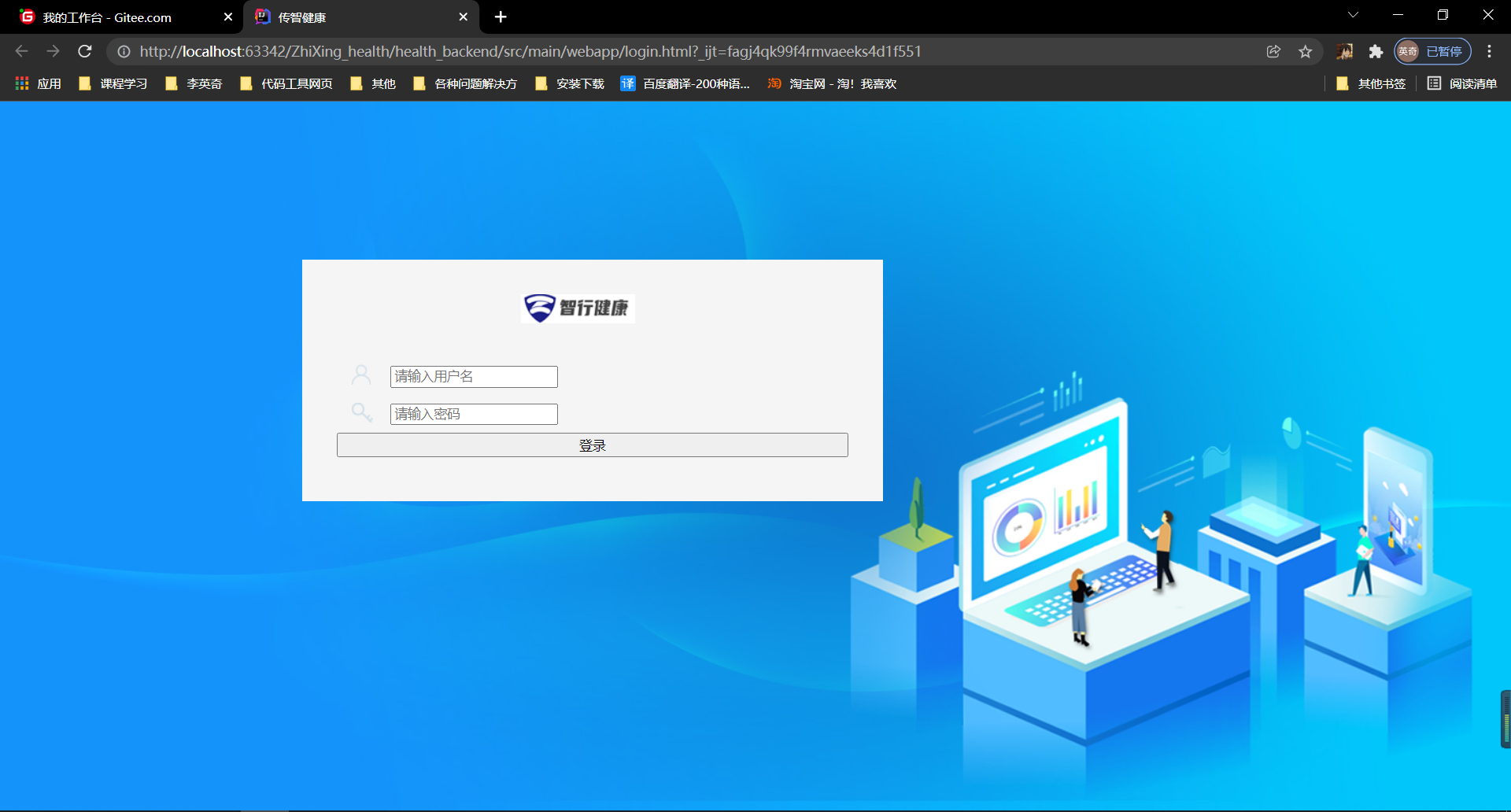Screen dimensions: 1511x812
Task: Open a new browser tab
Action: (x=501, y=17)
